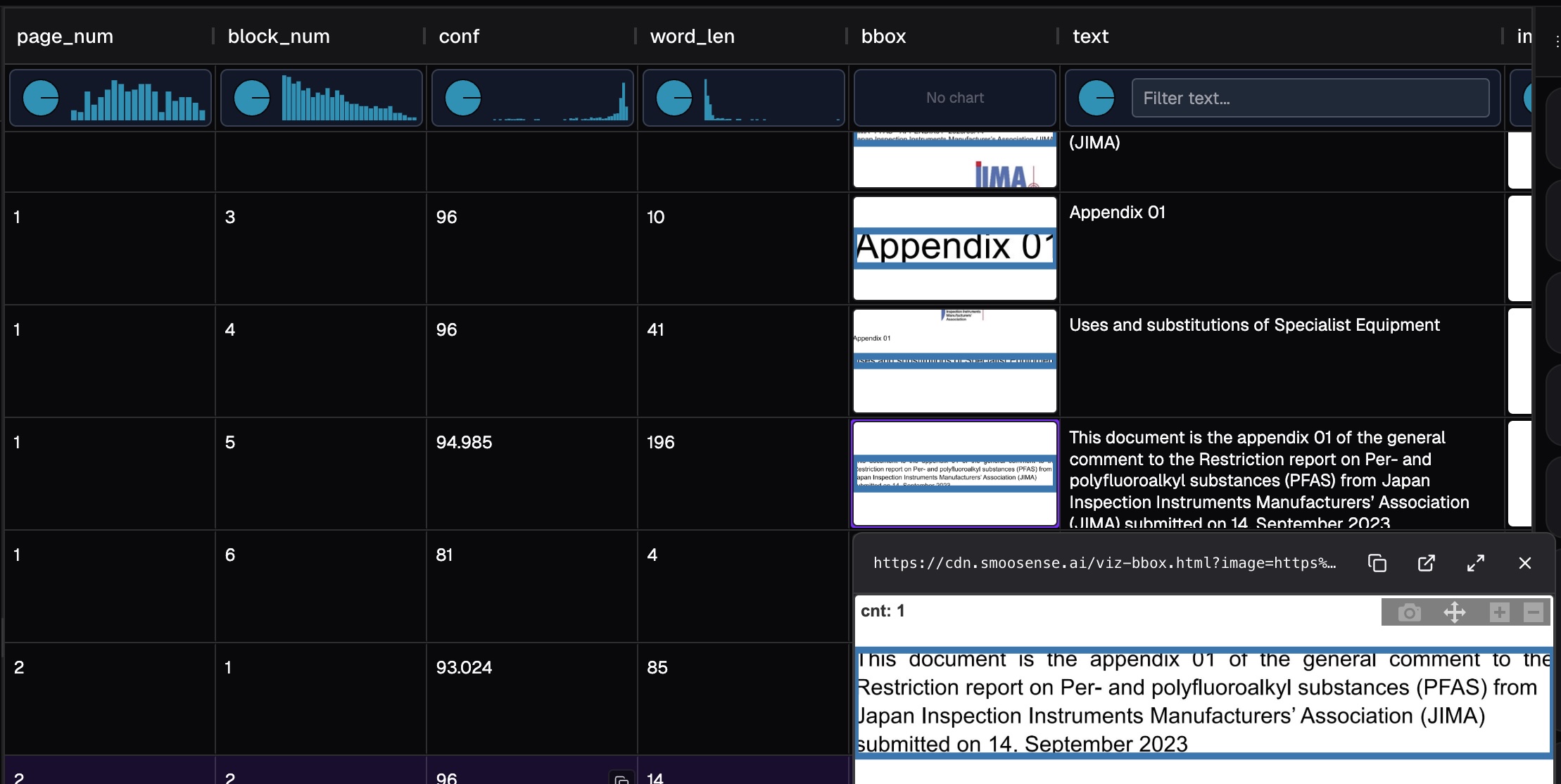Viewport: 1561px width, 784px height.
Task: Sort by the page_num column header
Action: 65,37
